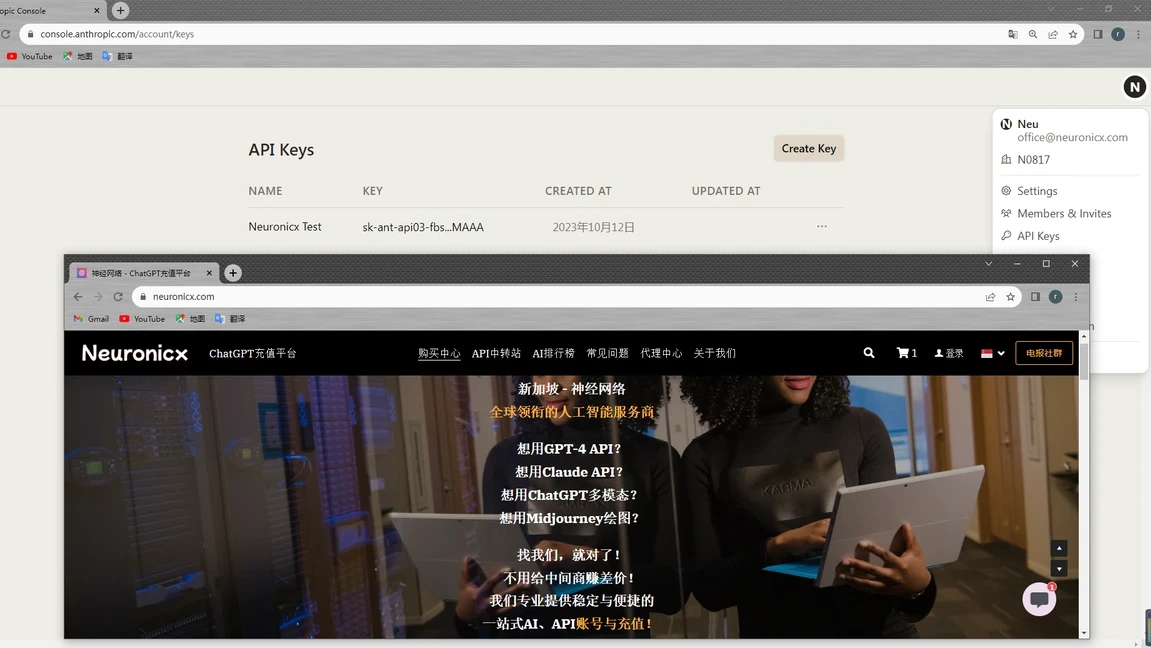Screen dimensions: 1151x648
Task: Expand language flag dropdown
Action: [992, 353]
